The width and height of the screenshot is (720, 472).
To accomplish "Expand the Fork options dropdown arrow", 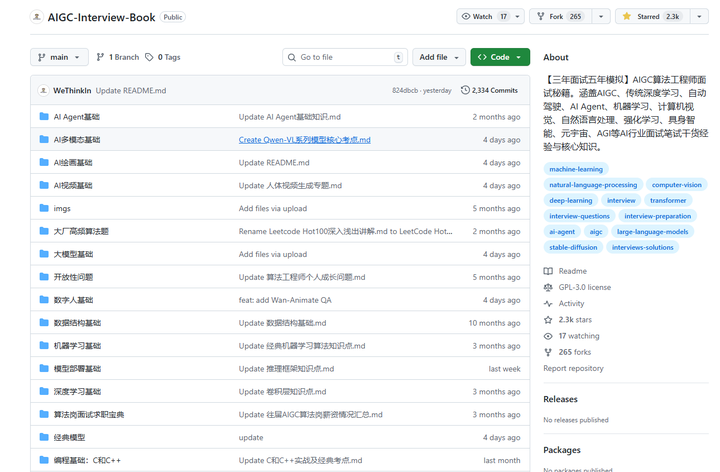I will click(x=601, y=17).
